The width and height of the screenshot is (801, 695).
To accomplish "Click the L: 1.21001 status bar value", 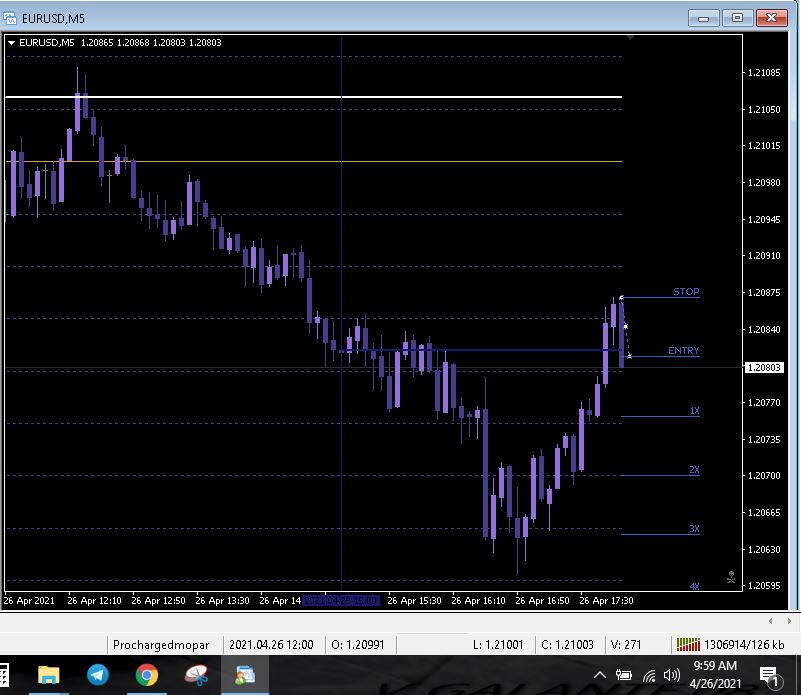I will (x=498, y=645).
